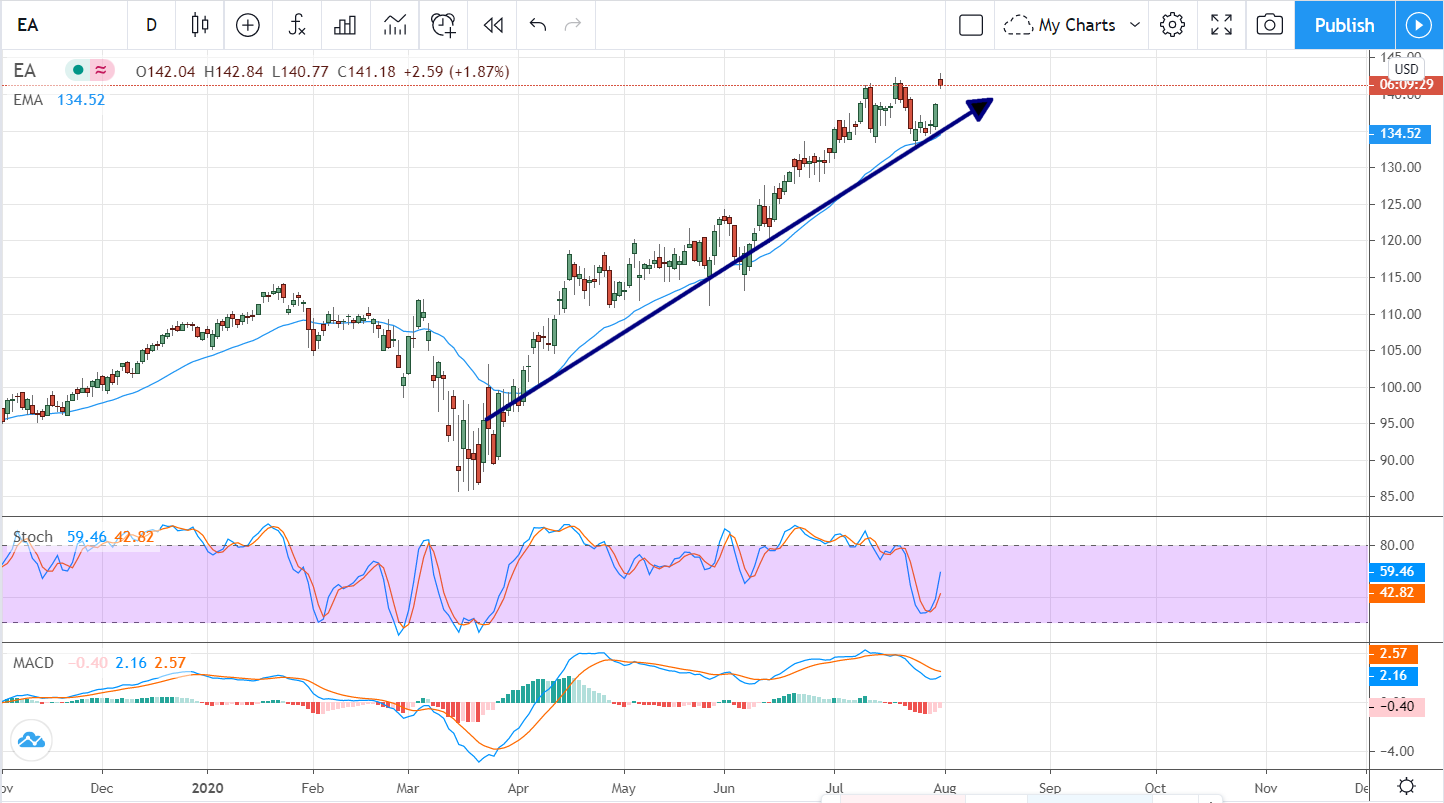Screen dimensions: 1444x803
Task: Click the Publish button
Action: tap(1344, 24)
